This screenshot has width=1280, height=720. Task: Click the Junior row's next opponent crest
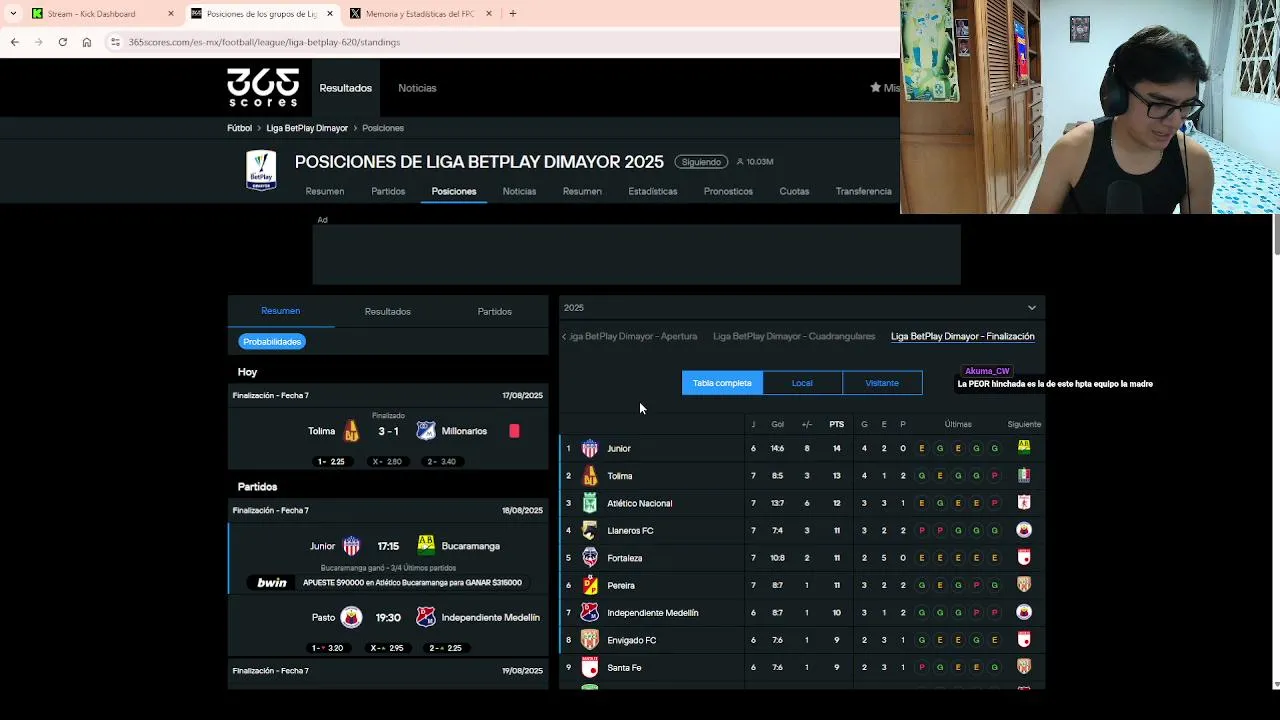coord(1024,448)
